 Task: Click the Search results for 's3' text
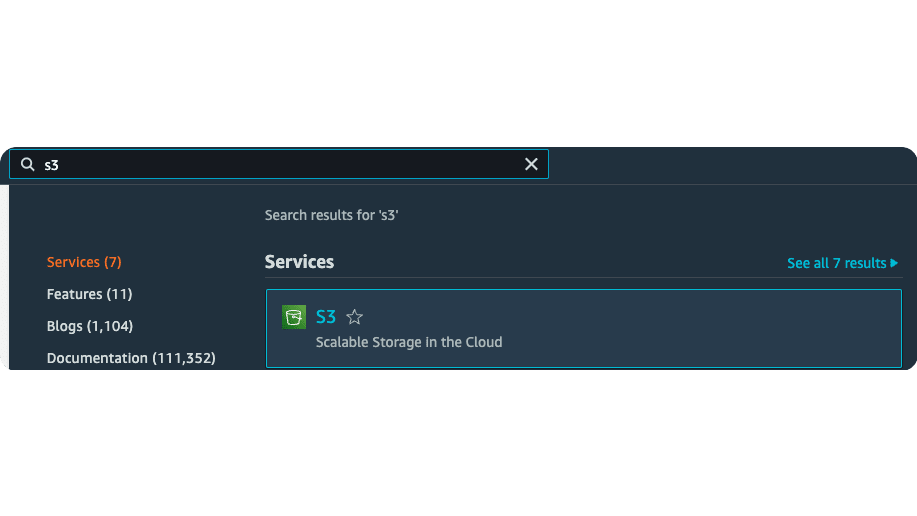pyautogui.click(x=332, y=215)
